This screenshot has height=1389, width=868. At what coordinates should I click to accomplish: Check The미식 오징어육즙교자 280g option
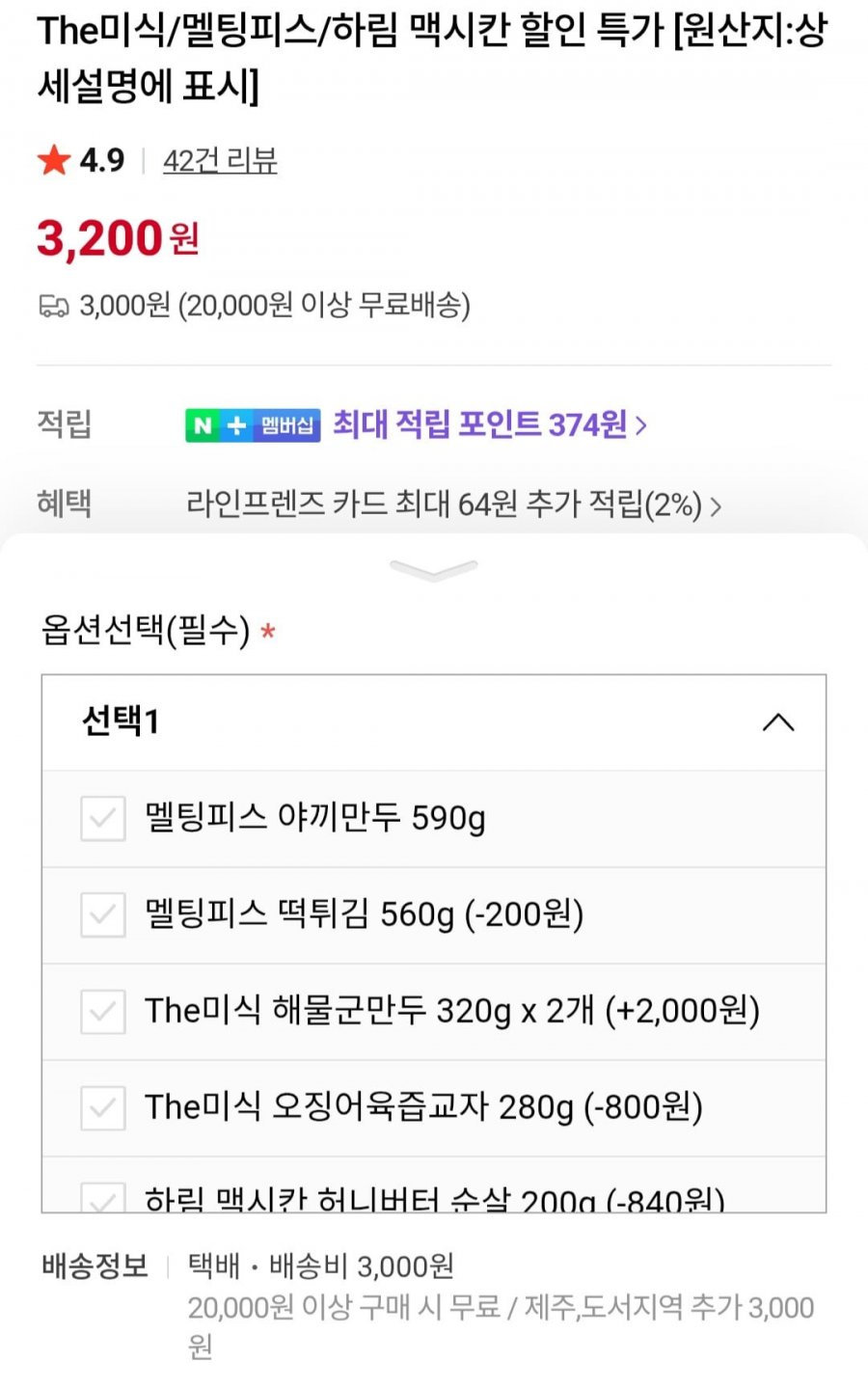(103, 1107)
